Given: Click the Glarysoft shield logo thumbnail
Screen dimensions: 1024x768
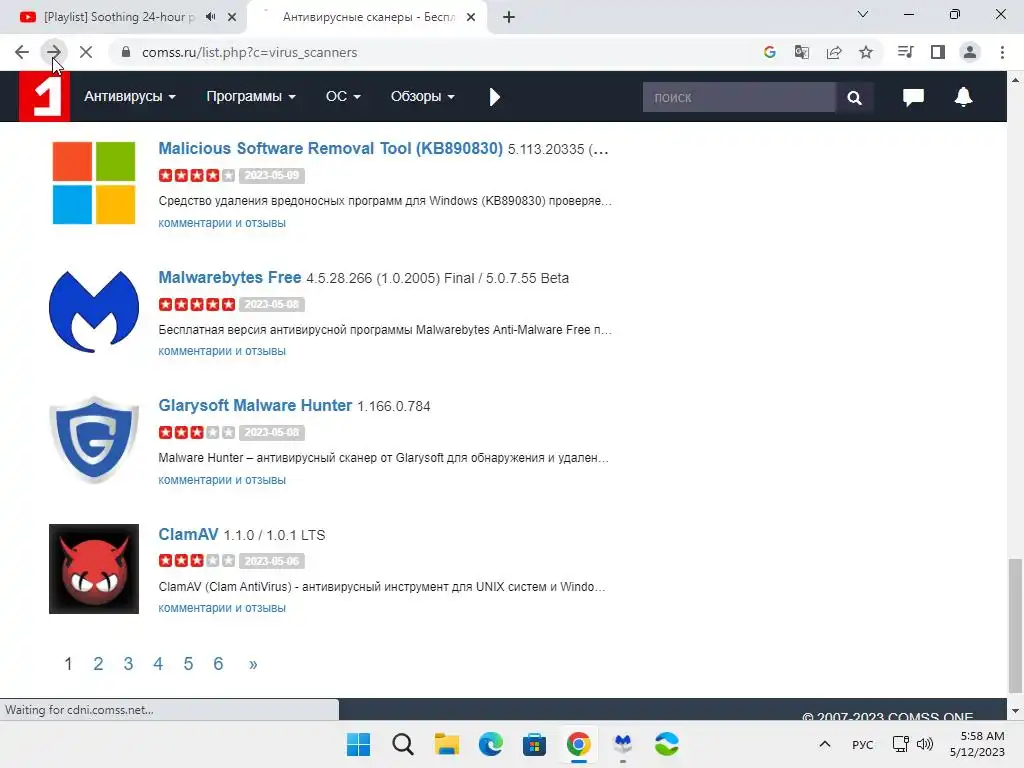Looking at the screenshot, I should [x=93, y=440].
